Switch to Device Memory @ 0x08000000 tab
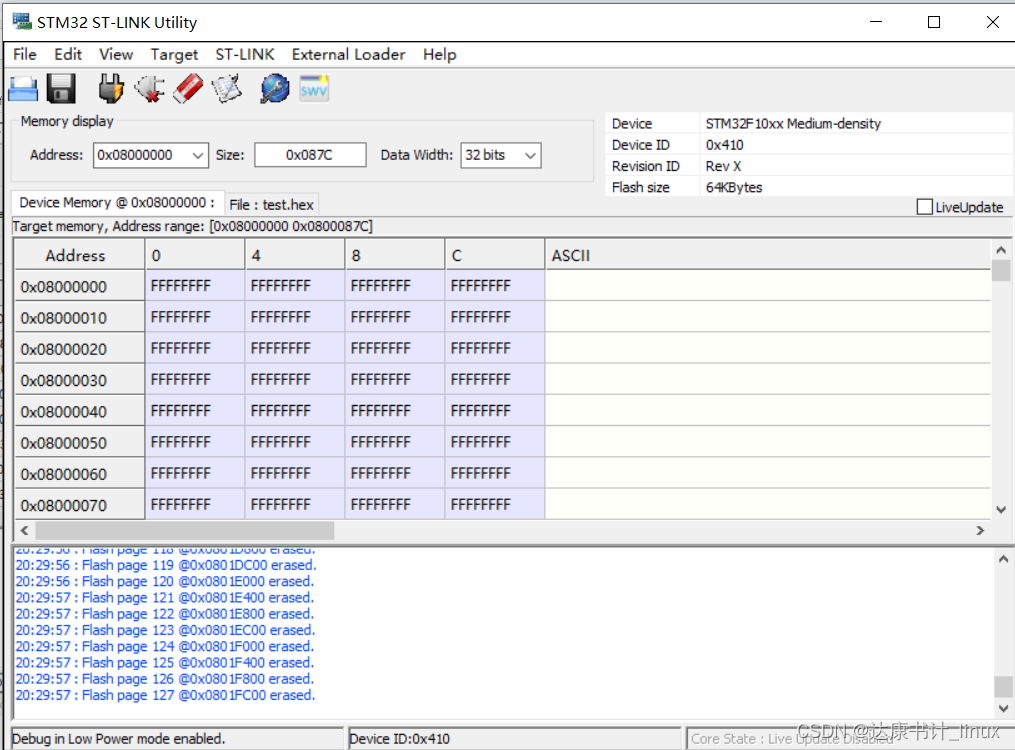Image resolution: width=1015 pixels, height=750 pixels. pos(117,203)
